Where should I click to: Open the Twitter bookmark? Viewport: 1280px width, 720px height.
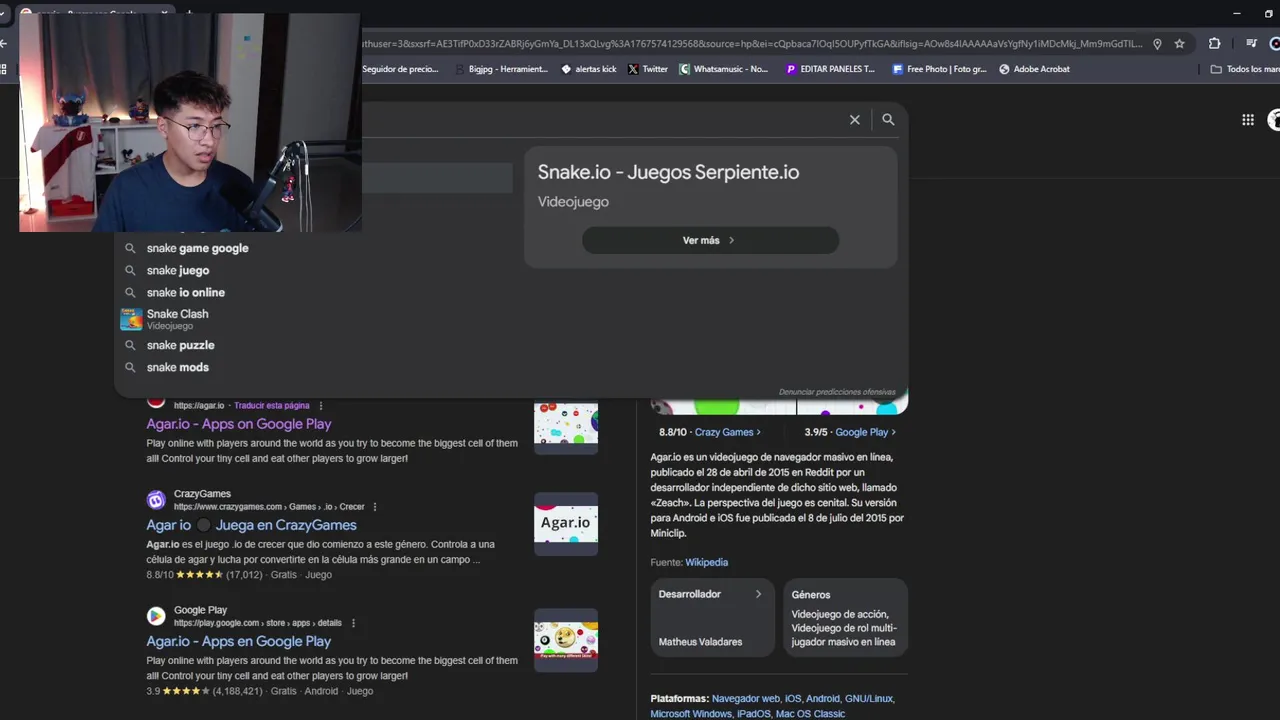coord(648,69)
